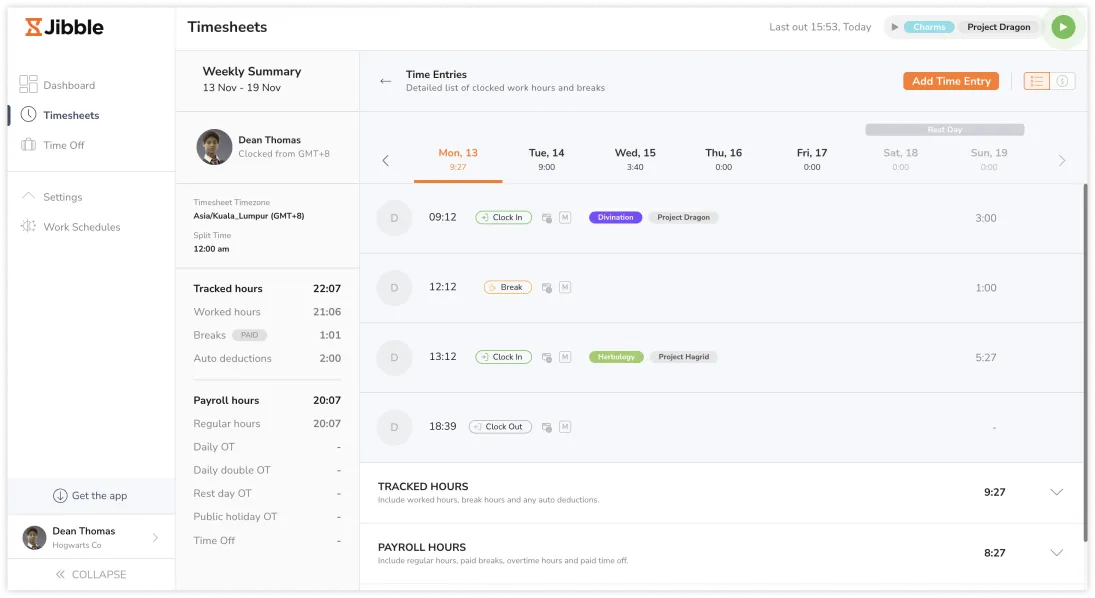1095x598 pixels.
Task: Collapse the sidebar with COLLAPSE
Action: coord(90,574)
